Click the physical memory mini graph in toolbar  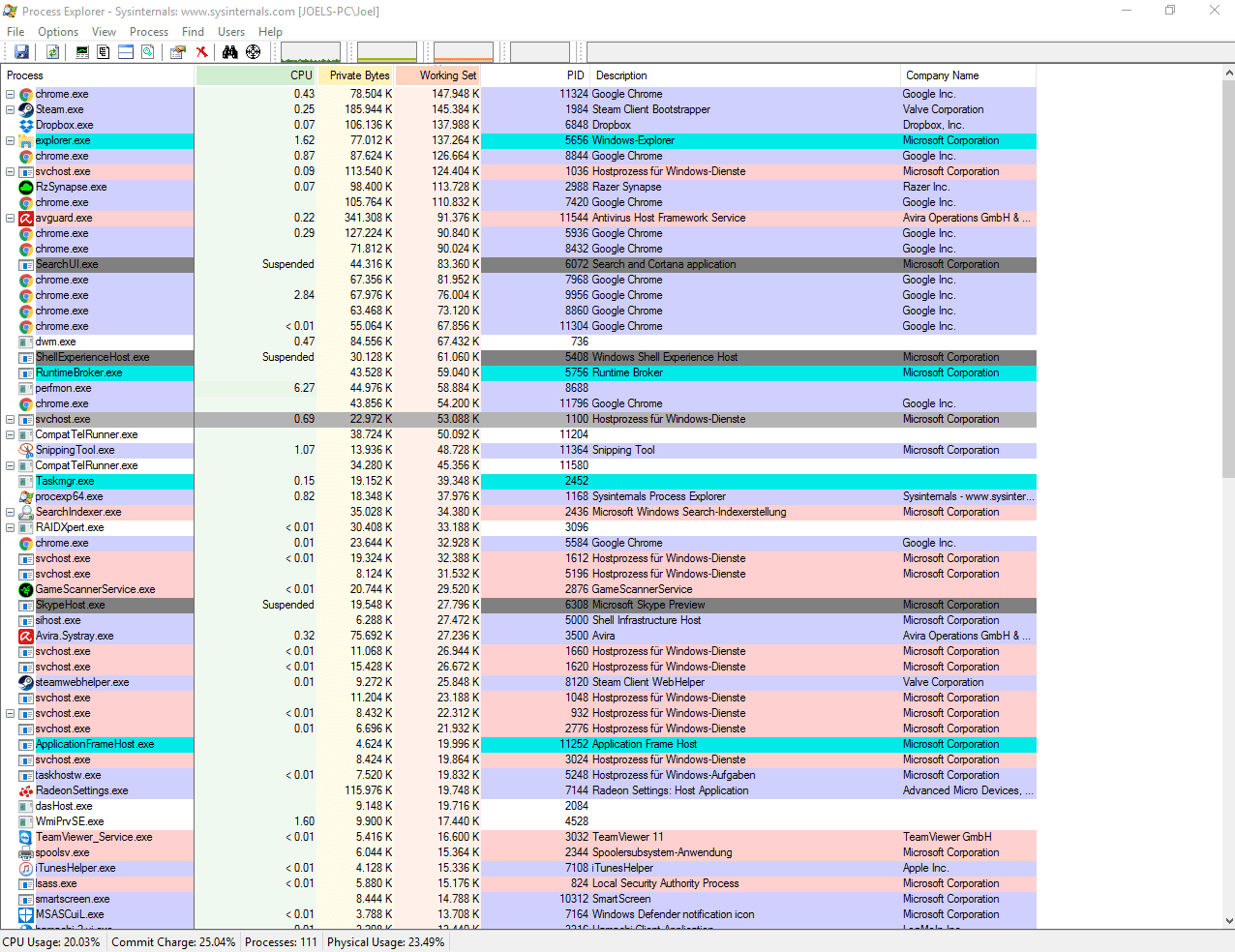pyautogui.click(x=464, y=52)
